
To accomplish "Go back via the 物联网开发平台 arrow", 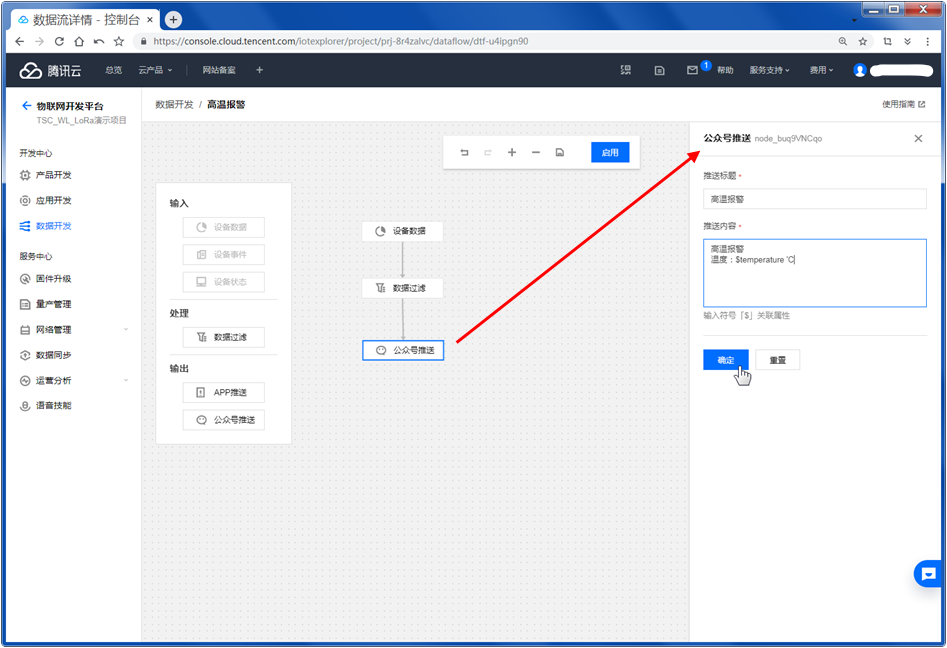I will (x=26, y=106).
